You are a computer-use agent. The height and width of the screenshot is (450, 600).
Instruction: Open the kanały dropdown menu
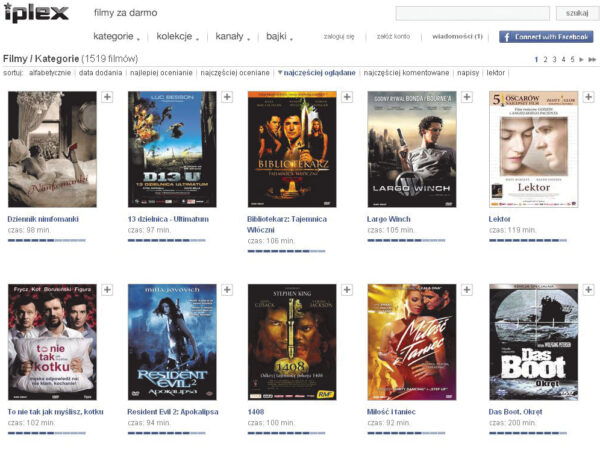tap(233, 37)
